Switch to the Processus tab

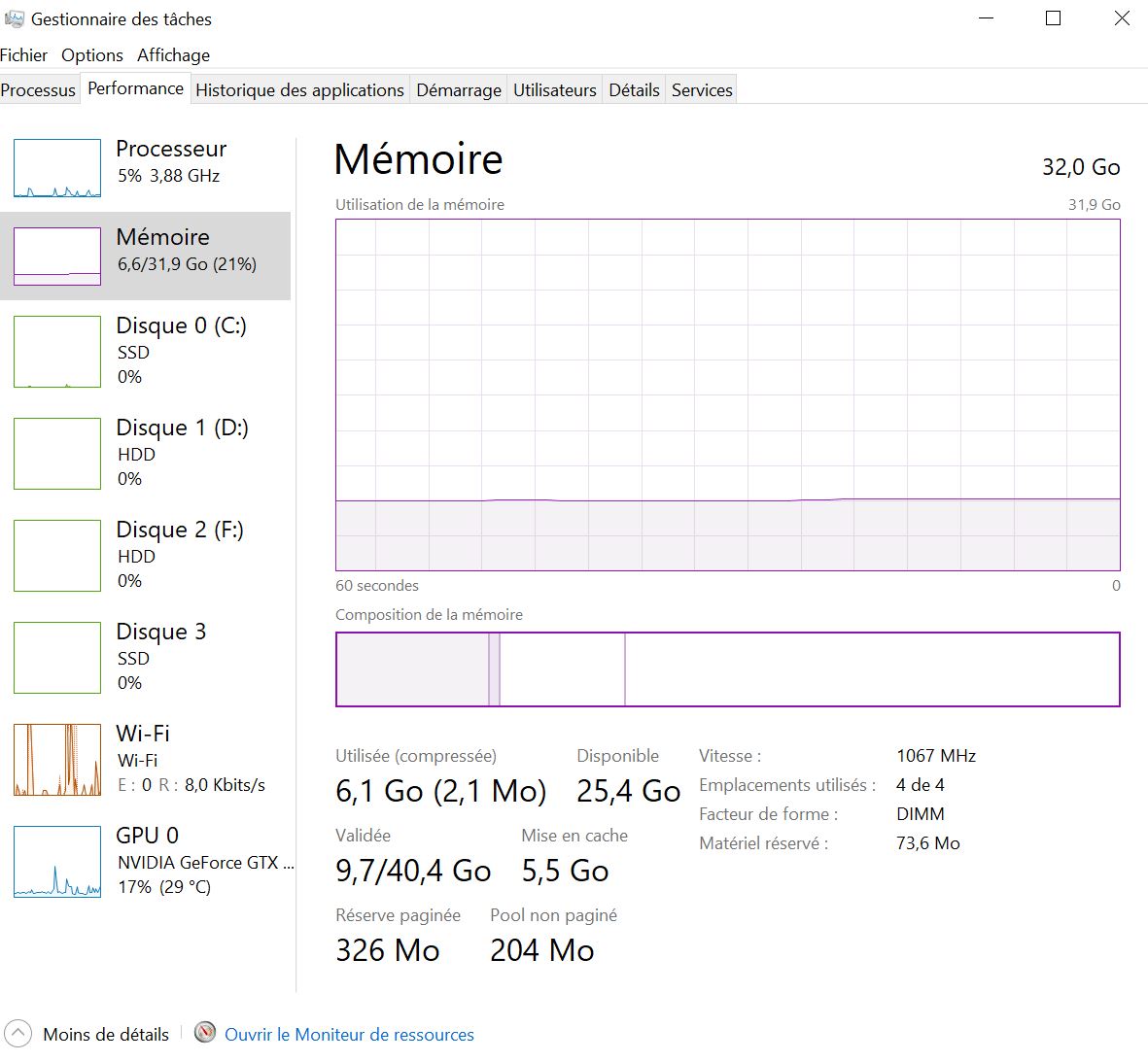(38, 90)
